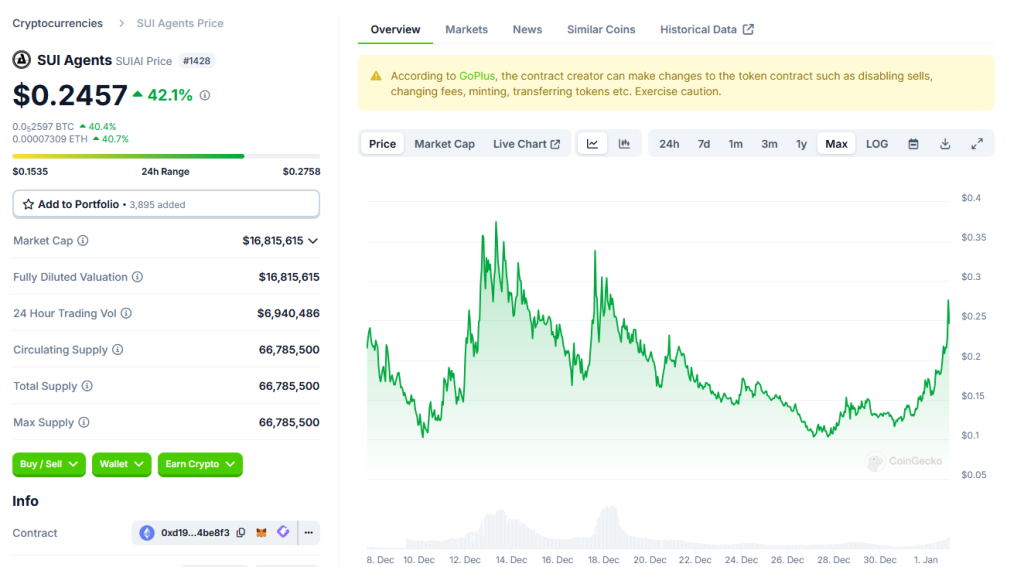This screenshot has width=1024, height=567.
Task: Open price change info icon next to 42.1%
Action: (205, 95)
